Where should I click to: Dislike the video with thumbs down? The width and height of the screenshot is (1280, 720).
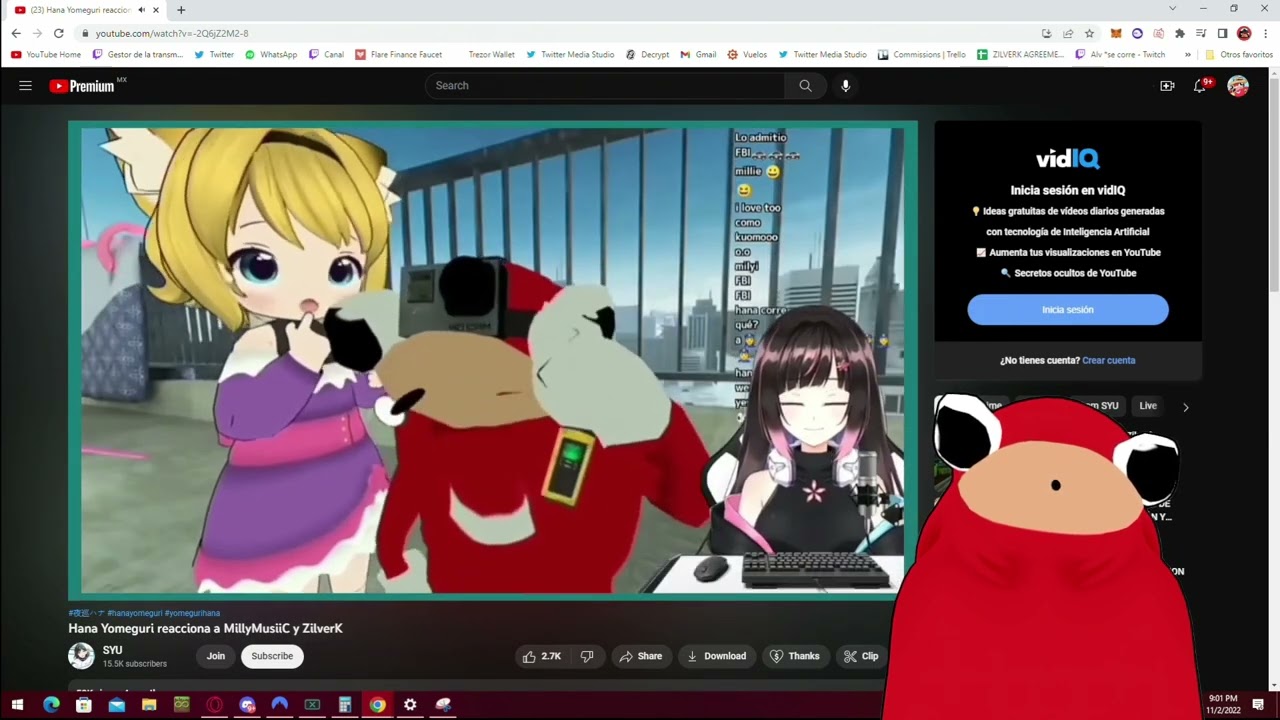(x=587, y=656)
